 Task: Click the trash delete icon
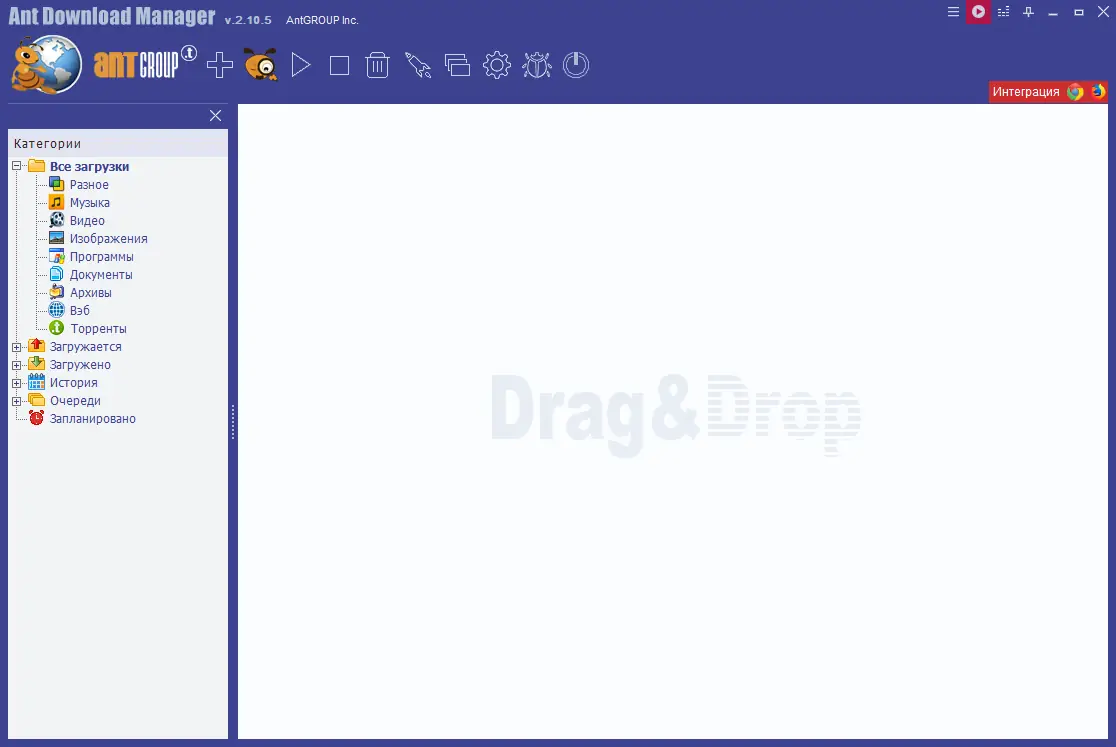377,65
